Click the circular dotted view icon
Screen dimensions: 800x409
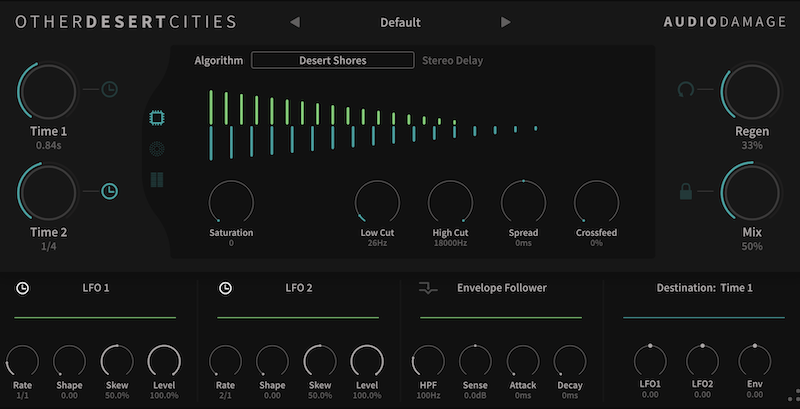(x=157, y=150)
